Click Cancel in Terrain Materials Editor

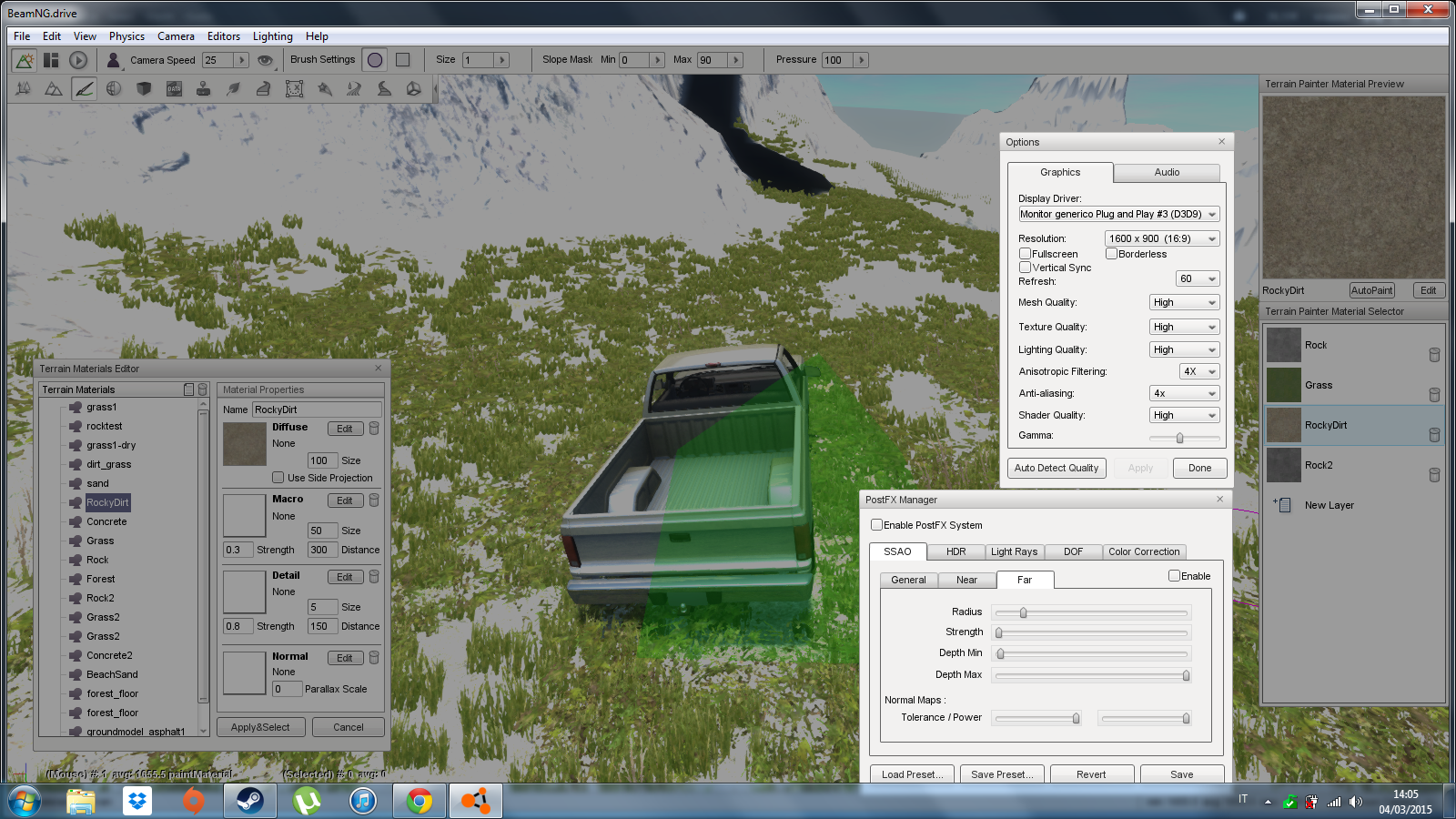pyautogui.click(x=349, y=727)
